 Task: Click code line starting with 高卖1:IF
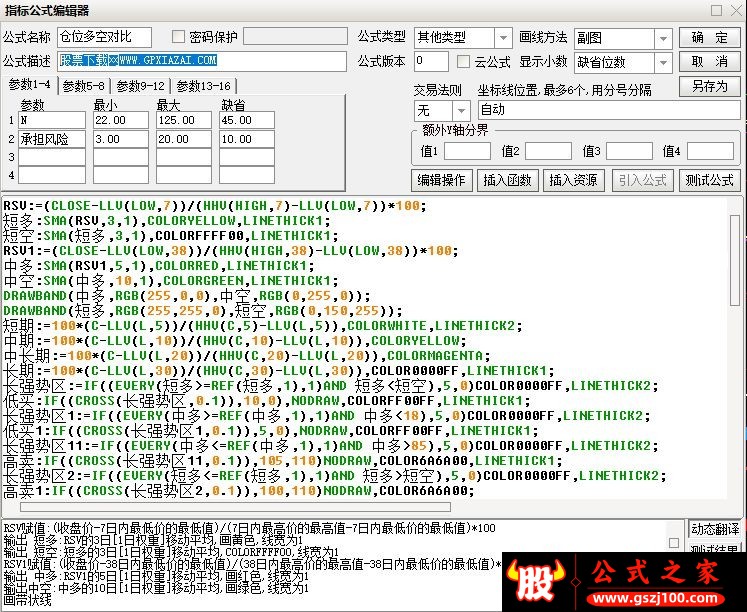click(x=239, y=491)
